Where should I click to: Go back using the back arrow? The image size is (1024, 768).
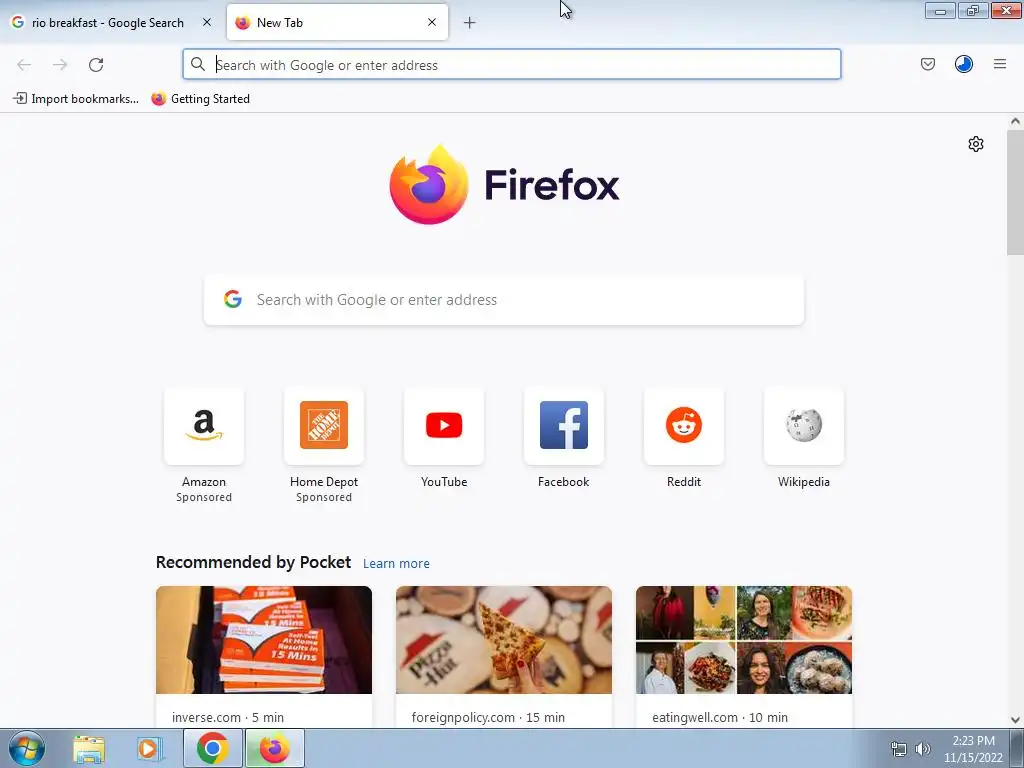click(24, 65)
